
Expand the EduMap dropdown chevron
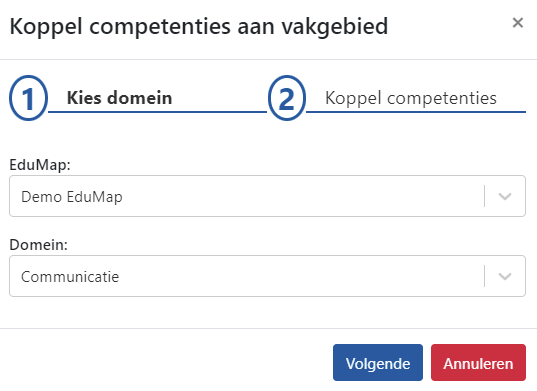[x=505, y=196]
